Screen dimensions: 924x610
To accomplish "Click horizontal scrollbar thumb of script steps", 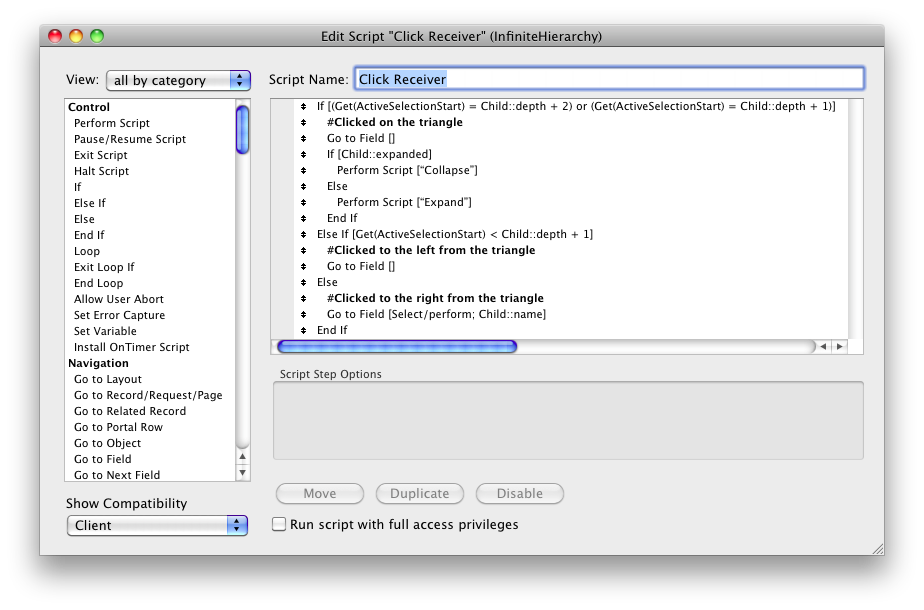I will point(397,347).
